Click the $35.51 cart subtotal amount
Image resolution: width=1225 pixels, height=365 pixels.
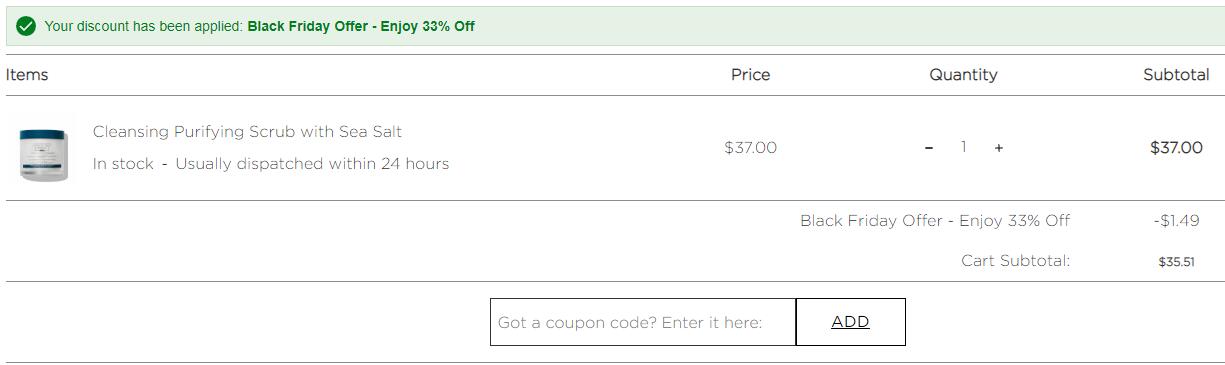click(1176, 262)
